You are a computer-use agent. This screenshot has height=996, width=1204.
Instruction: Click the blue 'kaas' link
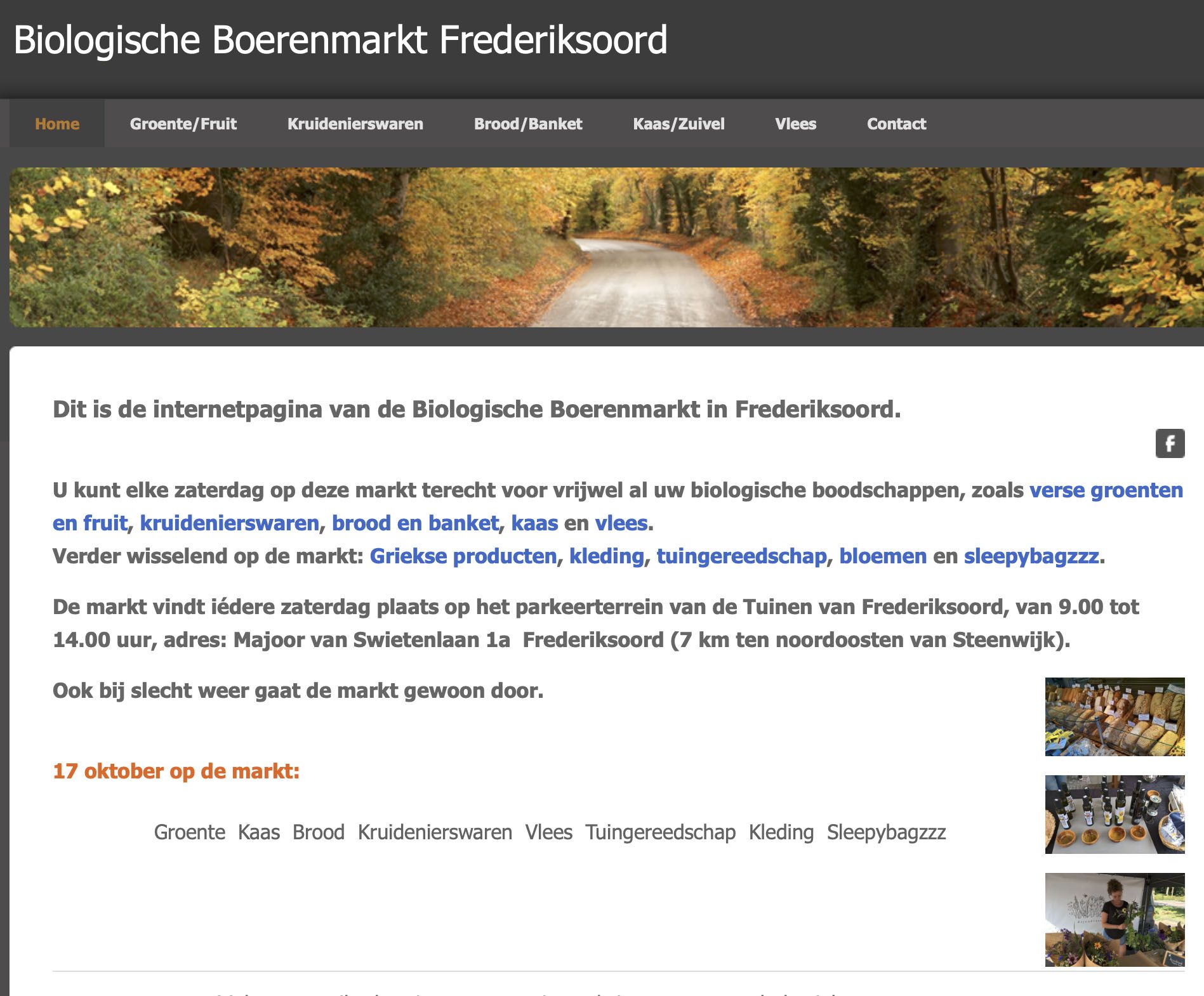(x=534, y=523)
